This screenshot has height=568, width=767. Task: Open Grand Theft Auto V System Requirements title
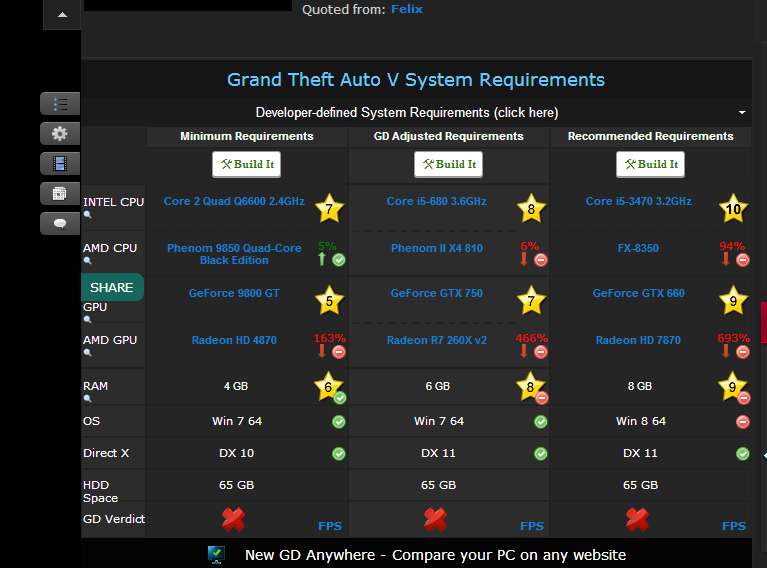click(416, 80)
